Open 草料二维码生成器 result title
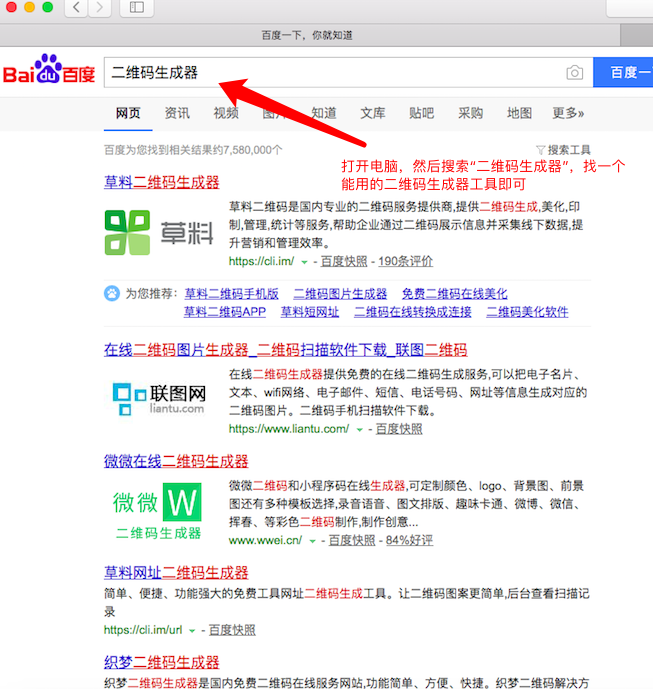This screenshot has height=689, width=653. point(162,182)
